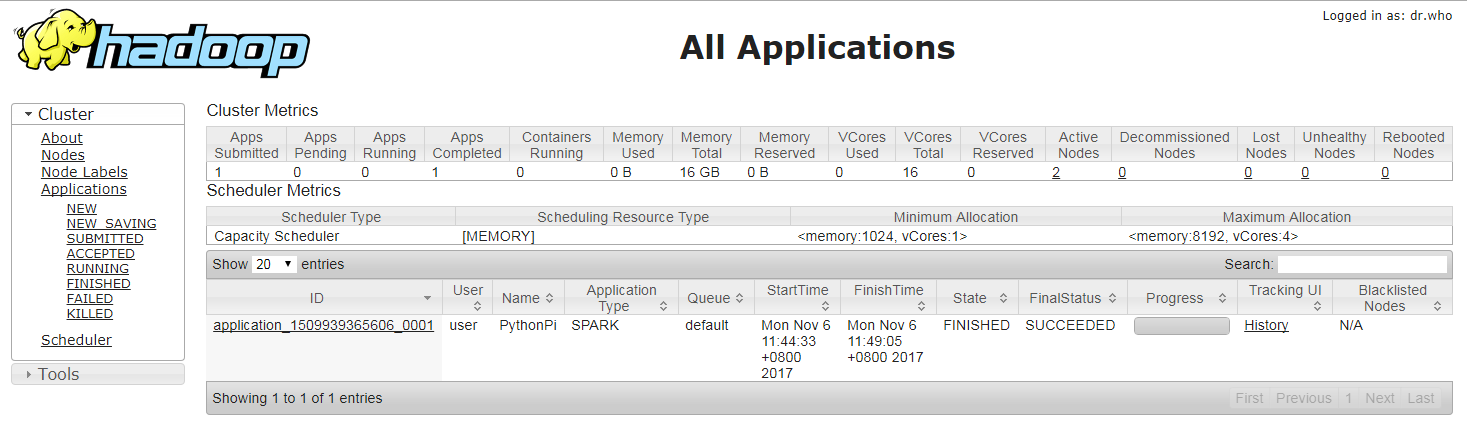Click the 'Logged in as: dr.who' text
The height and width of the screenshot is (443, 1467).
pyautogui.click(x=1387, y=16)
